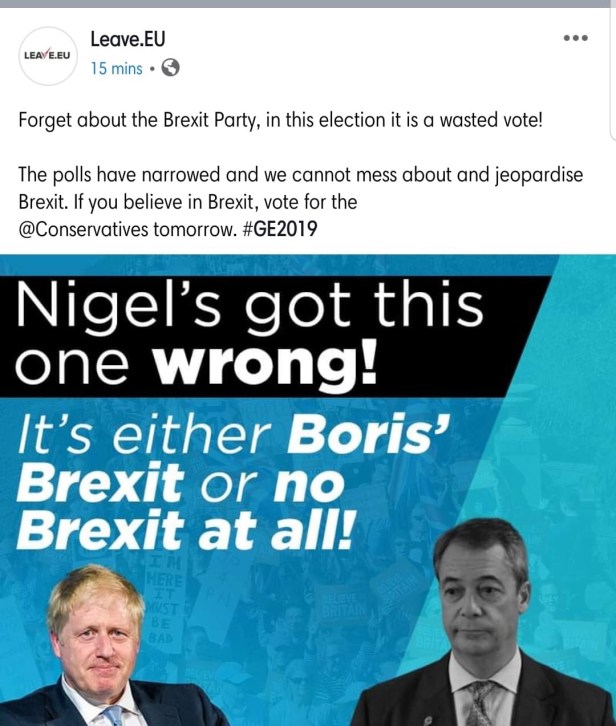Open the Leave.EU page name link
The image size is (616, 726).
click(x=127, y=40)
